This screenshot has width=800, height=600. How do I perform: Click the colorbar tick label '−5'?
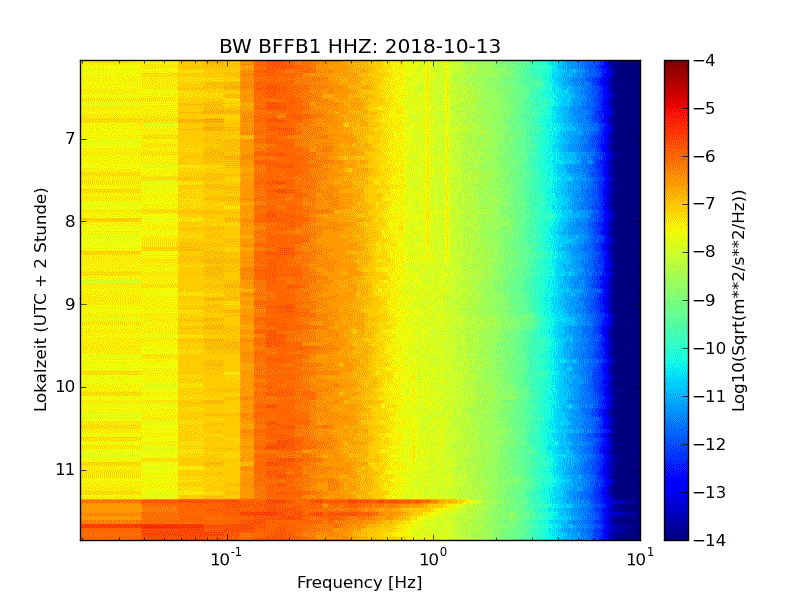(705, 108)
